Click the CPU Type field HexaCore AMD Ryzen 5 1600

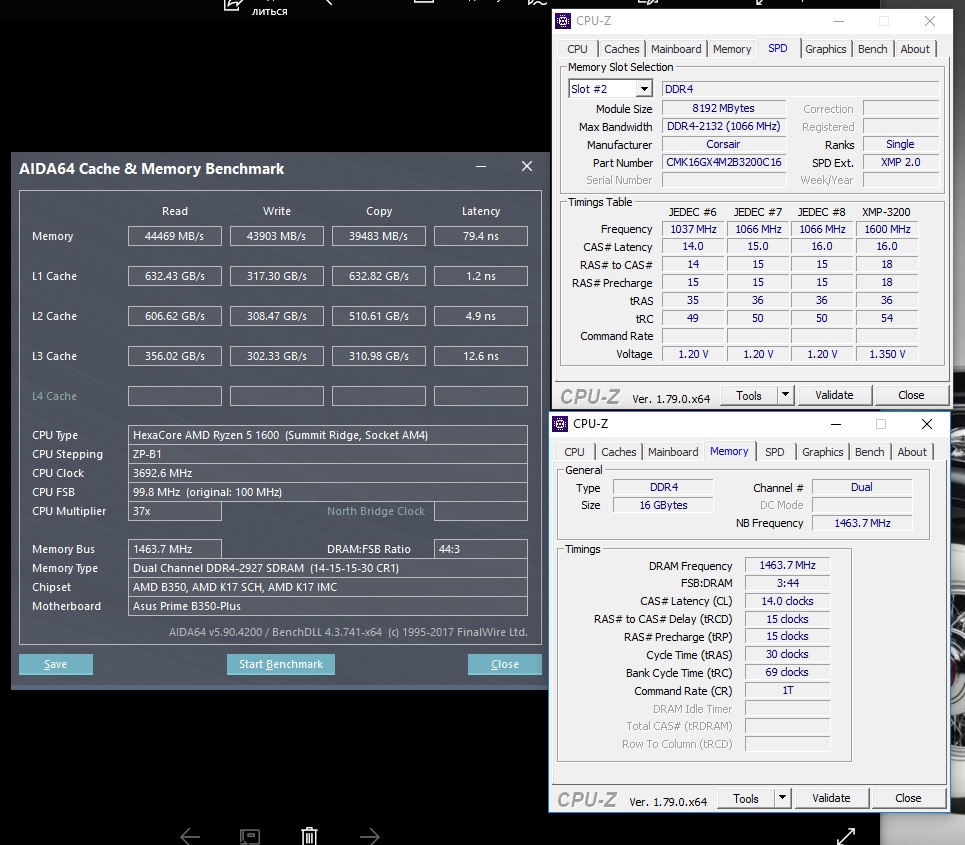tap(327, 435)
